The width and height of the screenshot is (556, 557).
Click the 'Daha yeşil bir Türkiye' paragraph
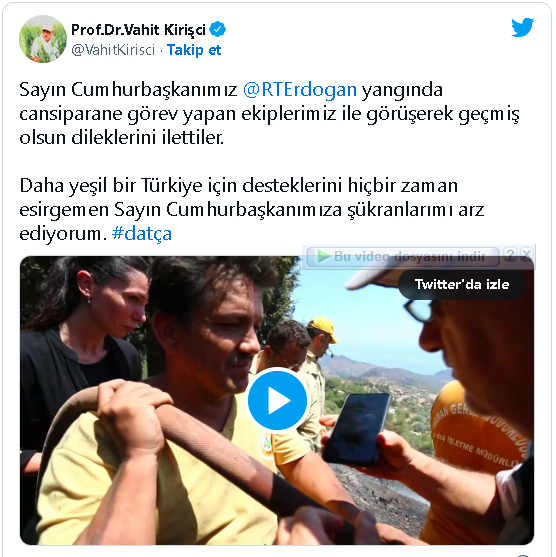(252, 209)
